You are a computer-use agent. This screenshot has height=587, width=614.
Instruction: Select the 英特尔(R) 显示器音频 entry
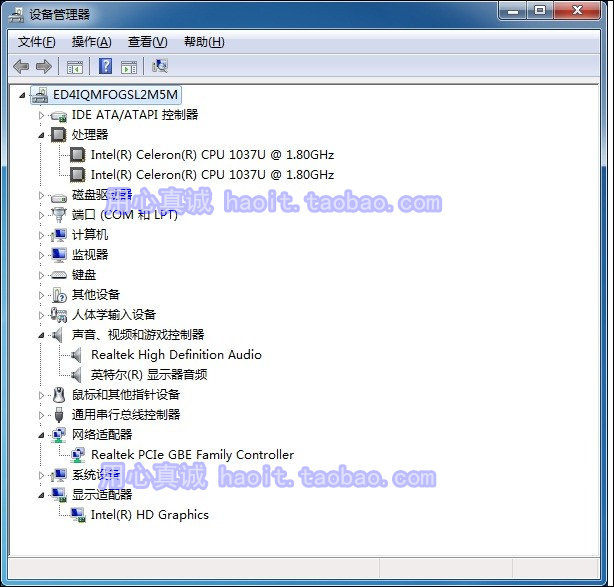[149, 375]
